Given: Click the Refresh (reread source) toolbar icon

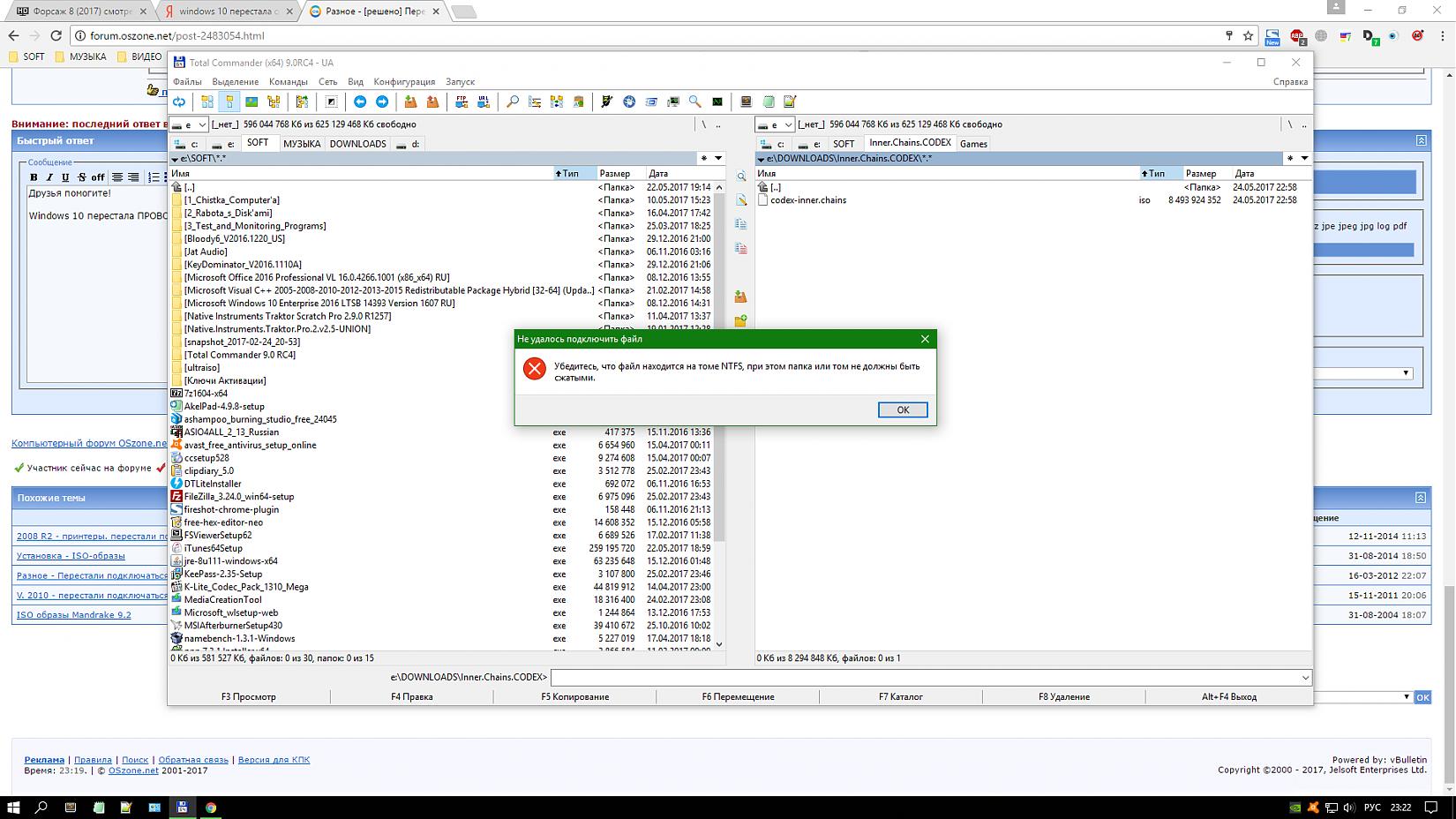Looking at the screenshot, I should 179,102.
